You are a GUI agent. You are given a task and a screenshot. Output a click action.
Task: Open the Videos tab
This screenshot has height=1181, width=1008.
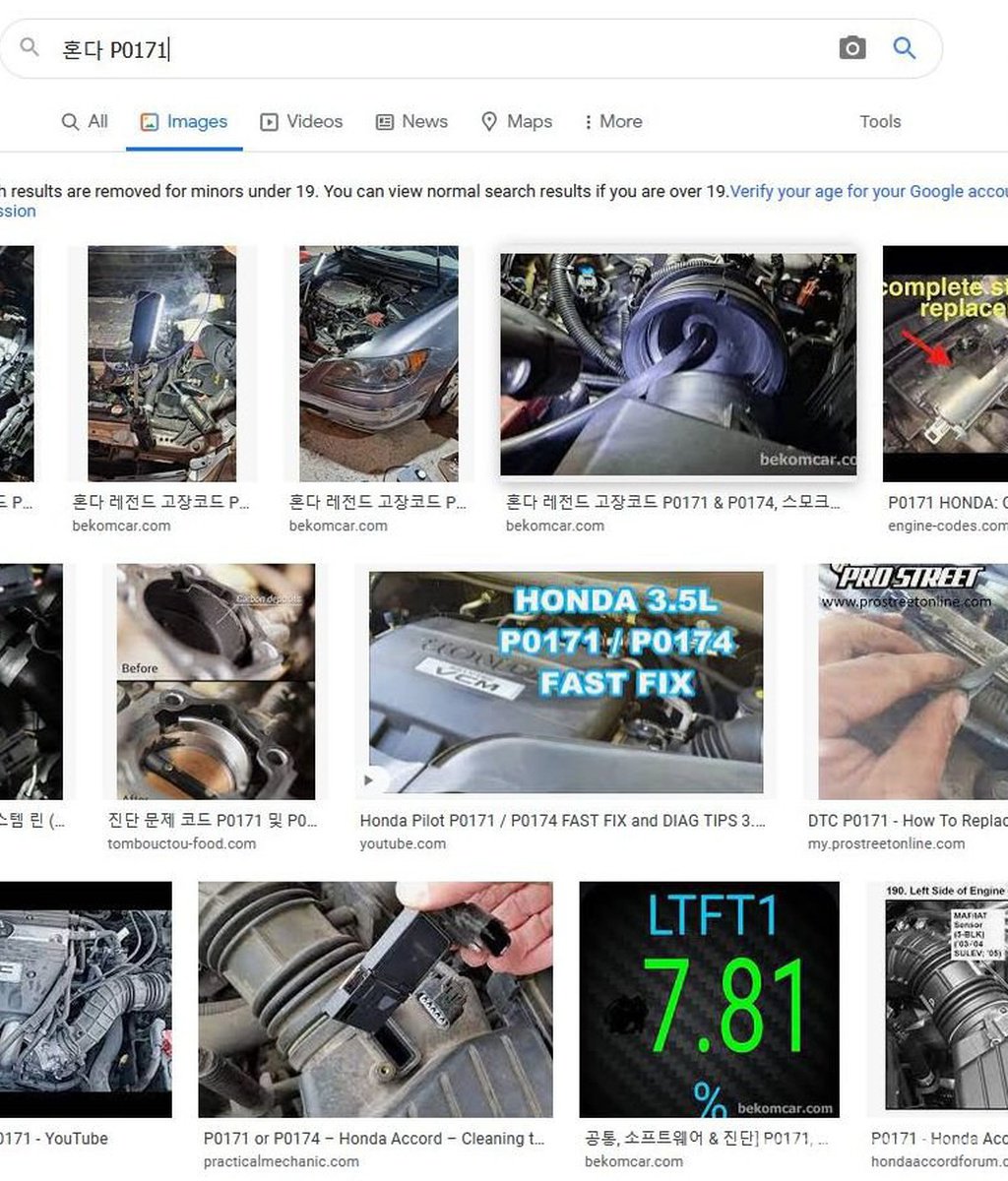pyautogui.click(x=301, y=122)
